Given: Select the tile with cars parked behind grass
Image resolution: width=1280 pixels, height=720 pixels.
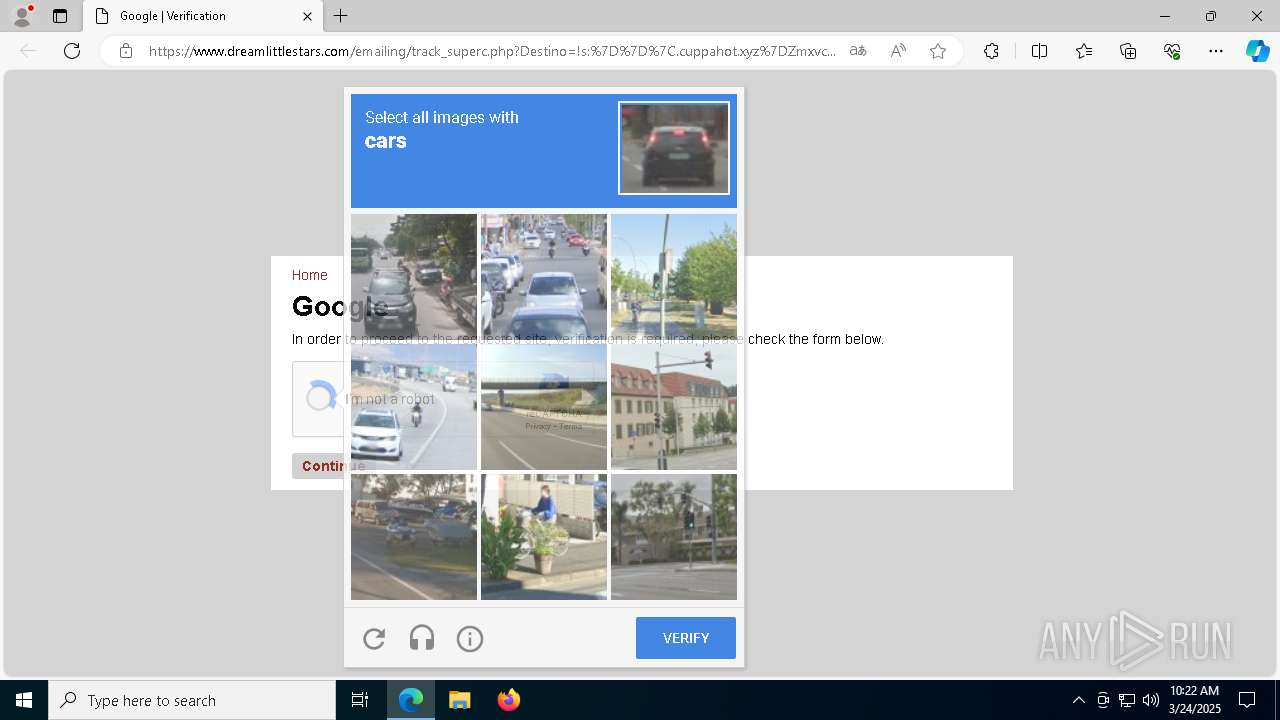Looking at the screenshot, I should [x=414, y=537].
